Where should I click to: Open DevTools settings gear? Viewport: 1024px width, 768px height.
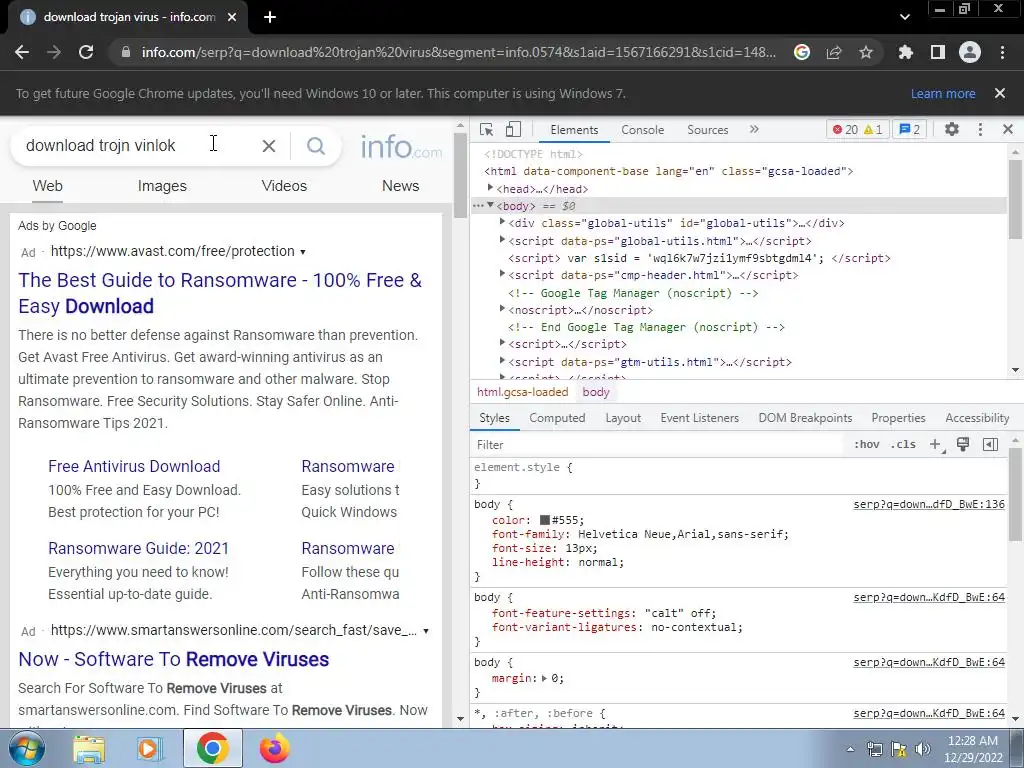coord(952,129)
